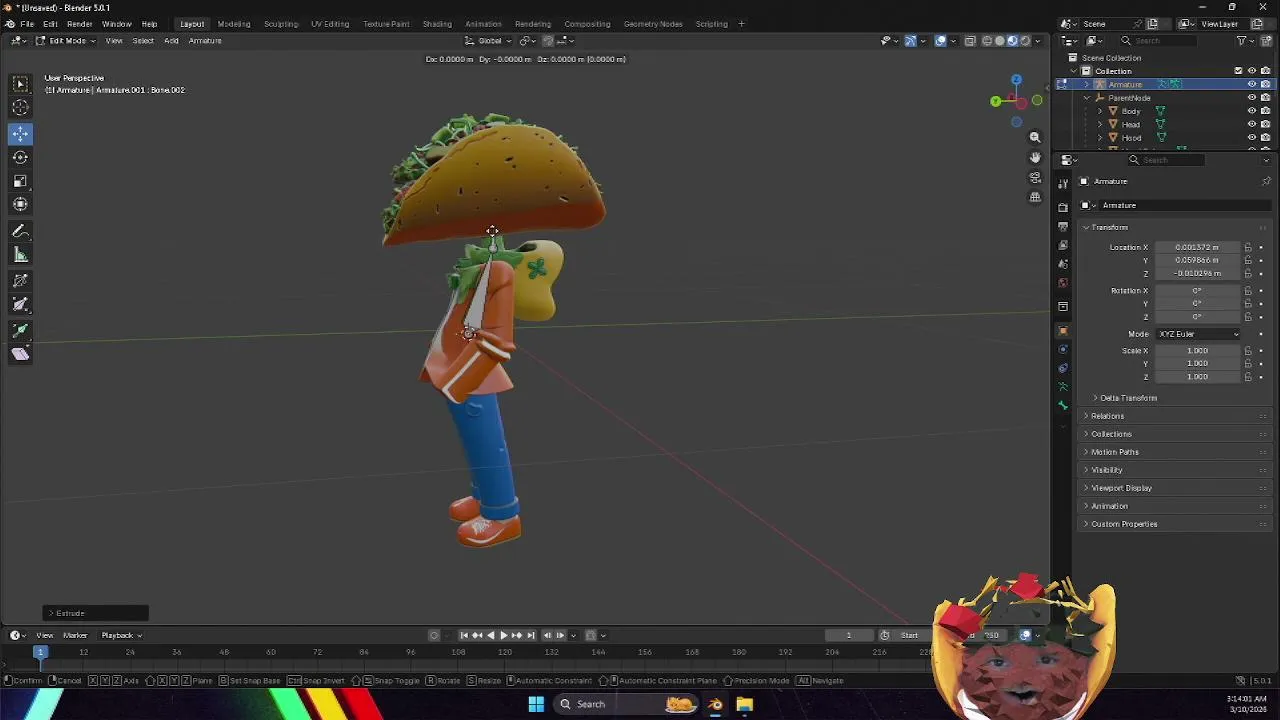The image size is (1280, 720).
Task: Add new collection in outliner
Action: point(1264,41)
